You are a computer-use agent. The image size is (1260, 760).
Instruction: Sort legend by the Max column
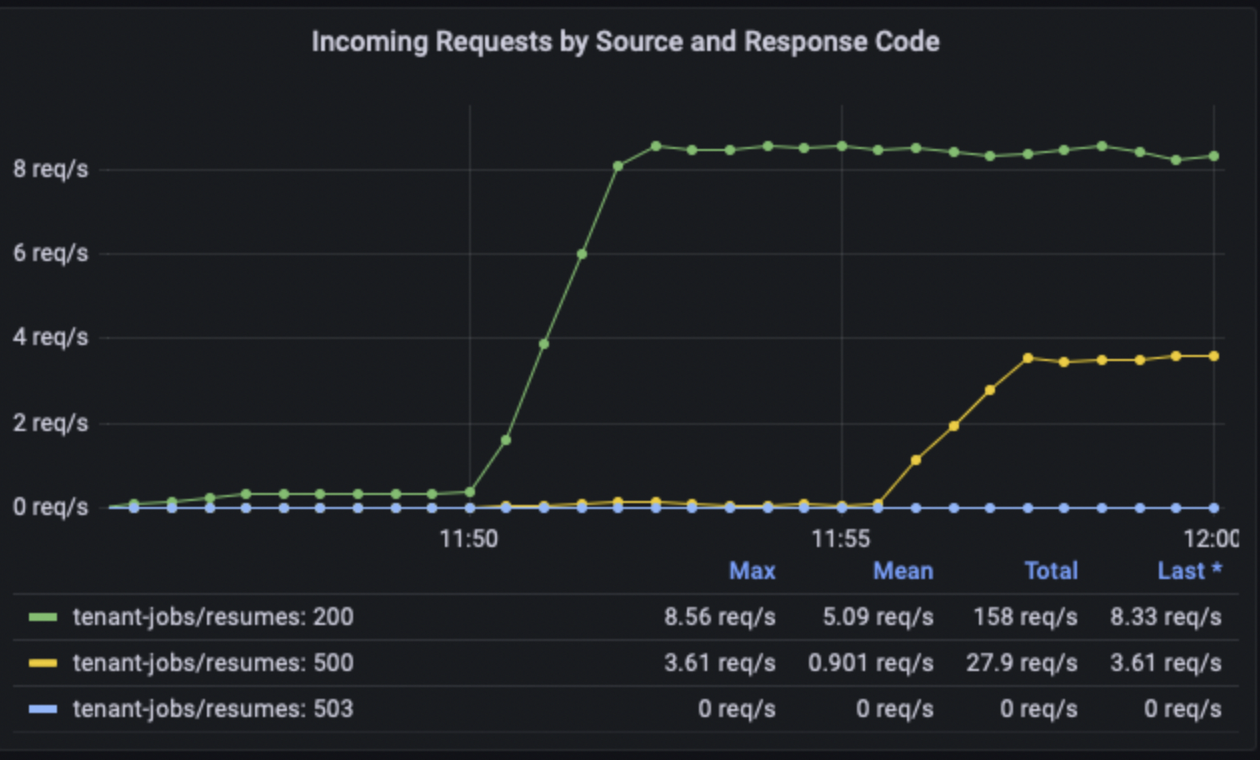coord(752,571)
